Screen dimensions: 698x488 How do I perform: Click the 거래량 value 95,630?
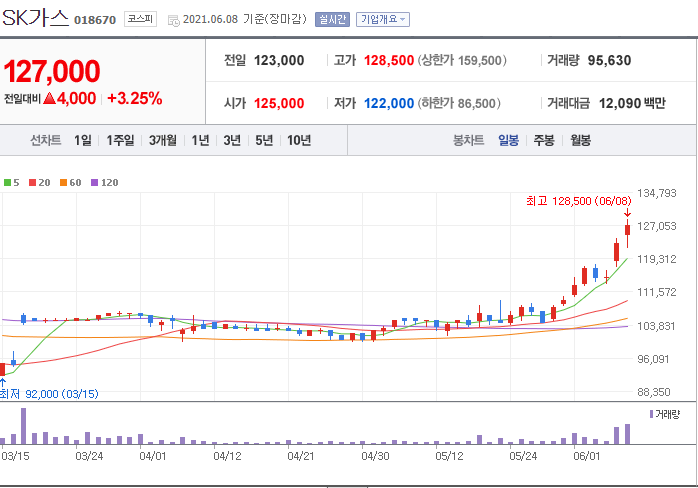click(609, 61)
